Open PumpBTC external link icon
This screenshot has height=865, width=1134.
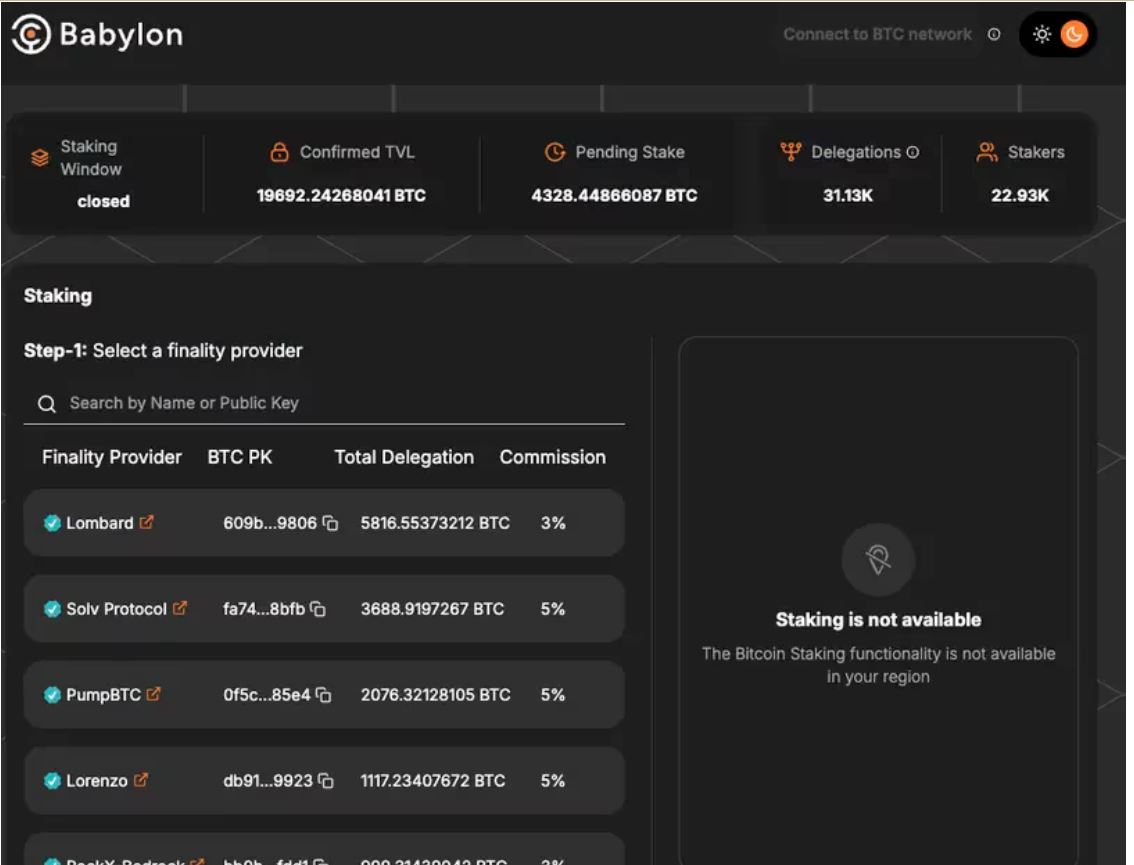click(154, 694)
